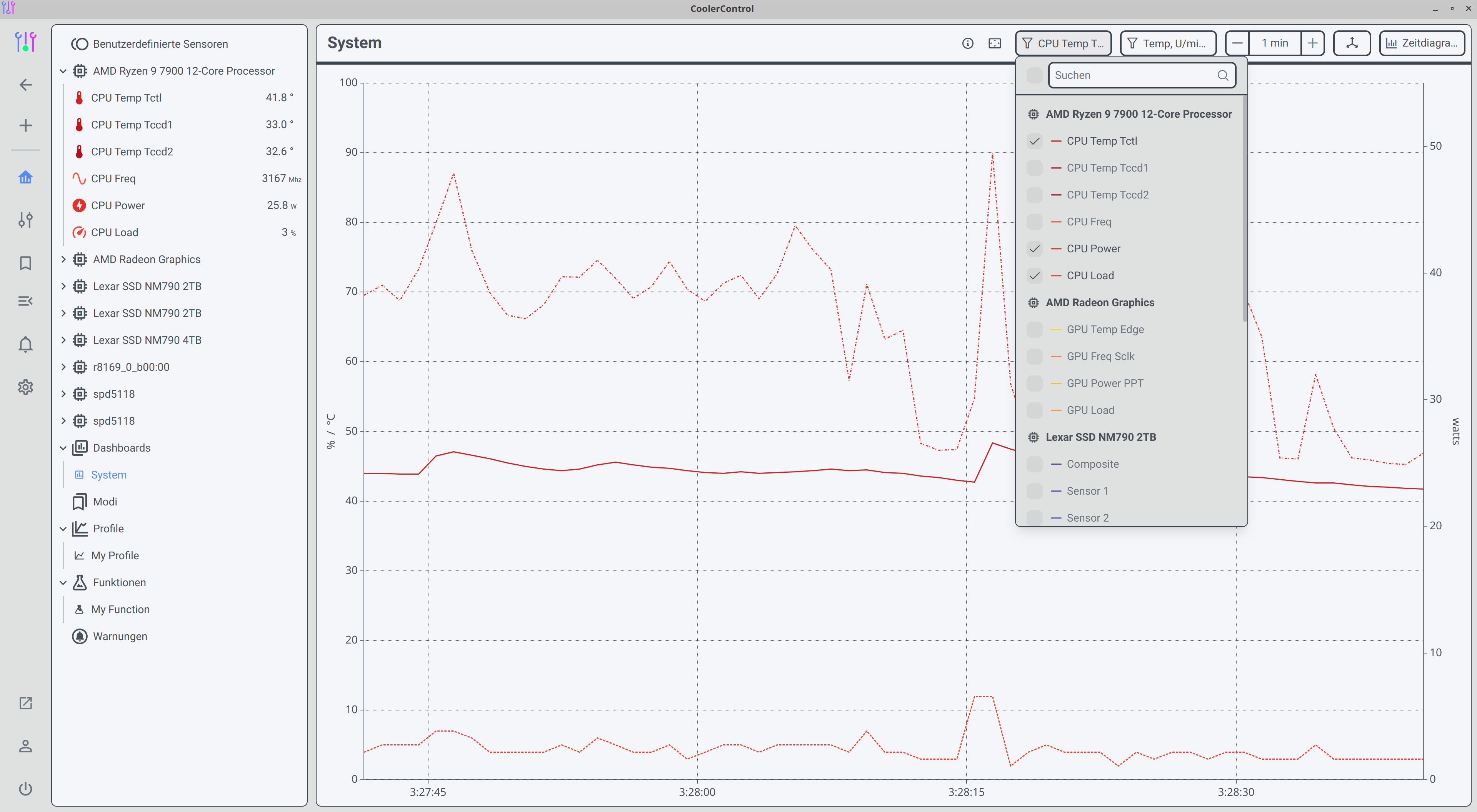This screenshot has height=812, width=1477.
Task: Open the Temp, U/min data type filter dropdown
Action: click(1167, 43)
